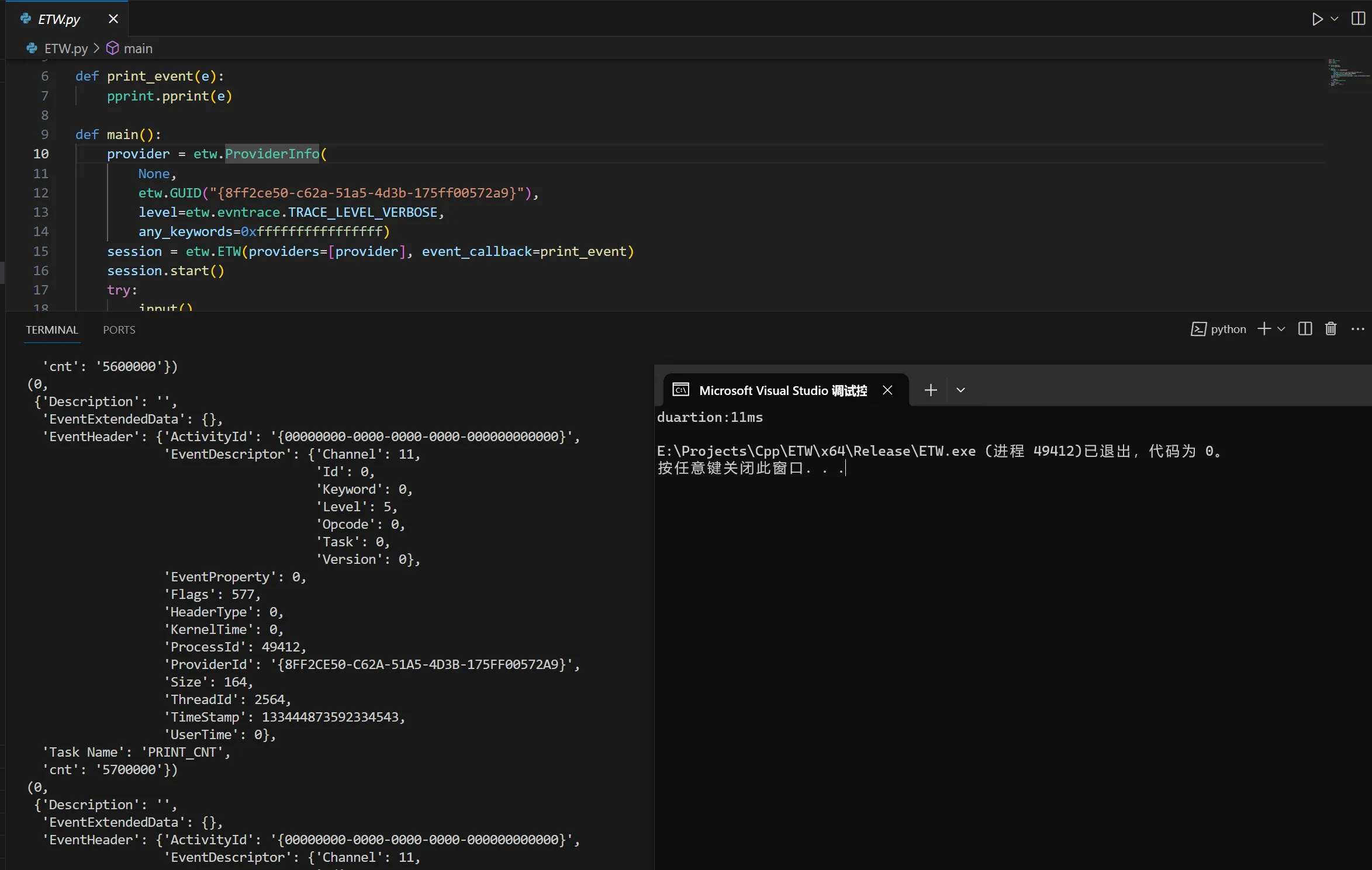Open launch profile dropdown next to plus
The height and width of the screenshot is (870, 1372).
pyautogui.click(x=1281, y=330)
